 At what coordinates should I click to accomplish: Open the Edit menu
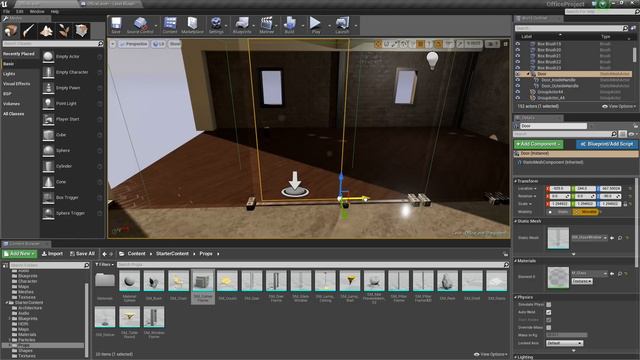[20, 11]
